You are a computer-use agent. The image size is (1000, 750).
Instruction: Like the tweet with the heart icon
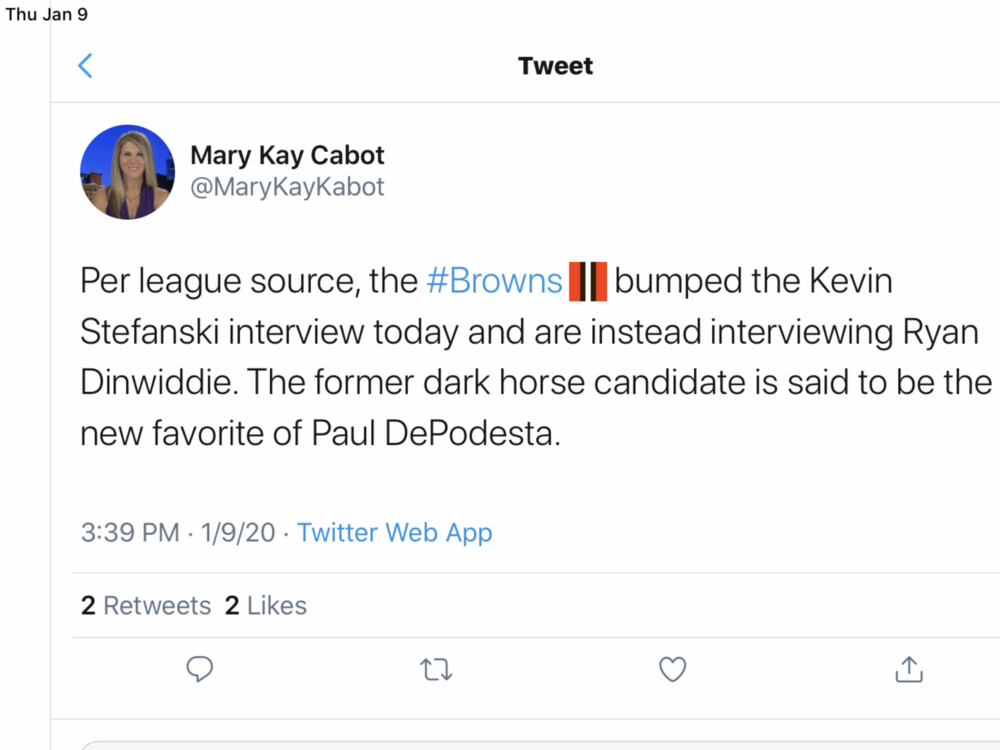[x=672, y=669]
